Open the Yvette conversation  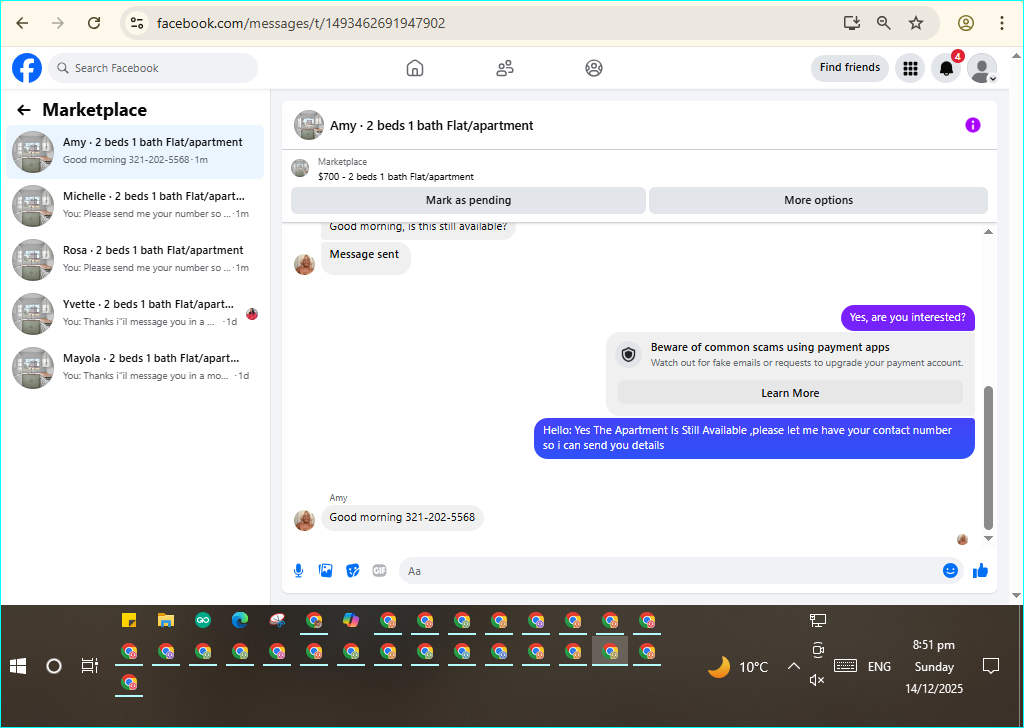[135, 313]
